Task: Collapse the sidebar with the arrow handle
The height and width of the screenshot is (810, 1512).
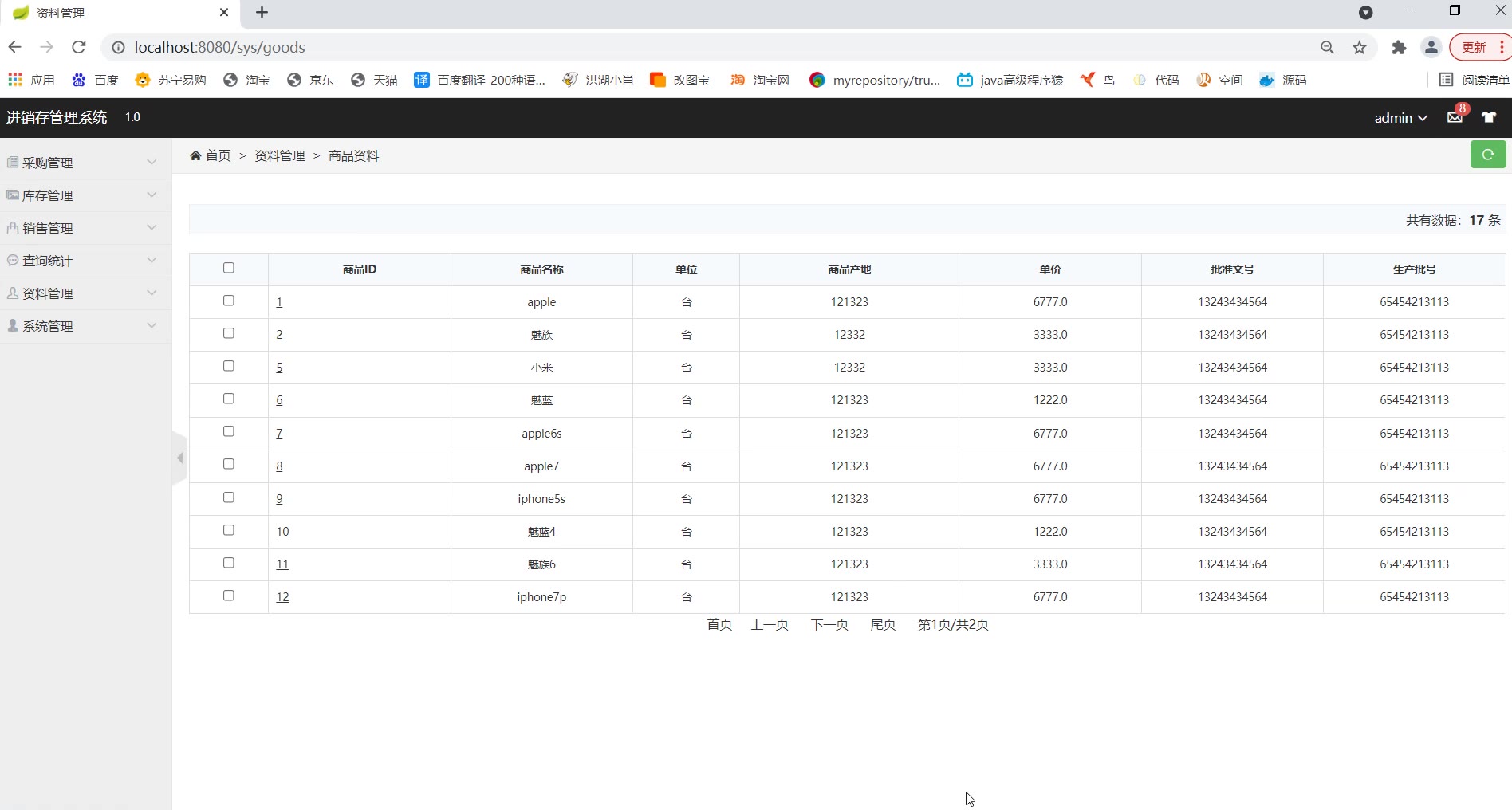Action: (x=180, y=458)
